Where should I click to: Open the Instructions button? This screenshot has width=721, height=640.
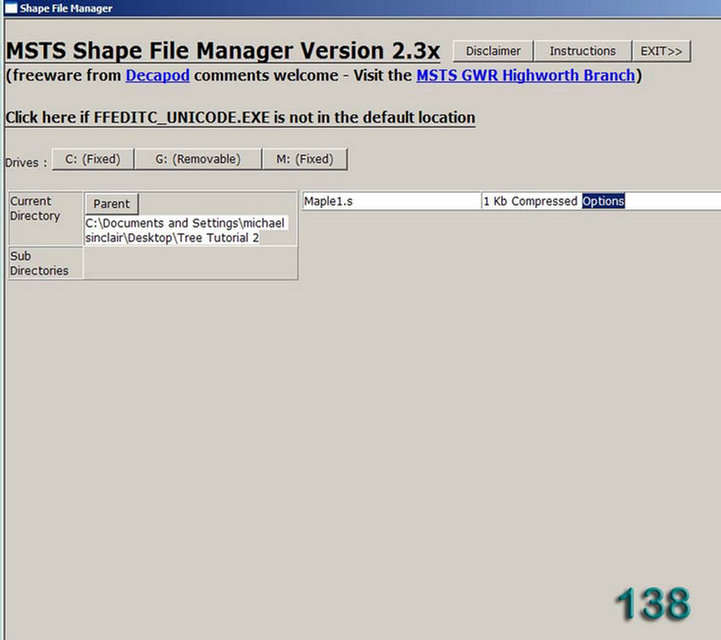(583, 51)
